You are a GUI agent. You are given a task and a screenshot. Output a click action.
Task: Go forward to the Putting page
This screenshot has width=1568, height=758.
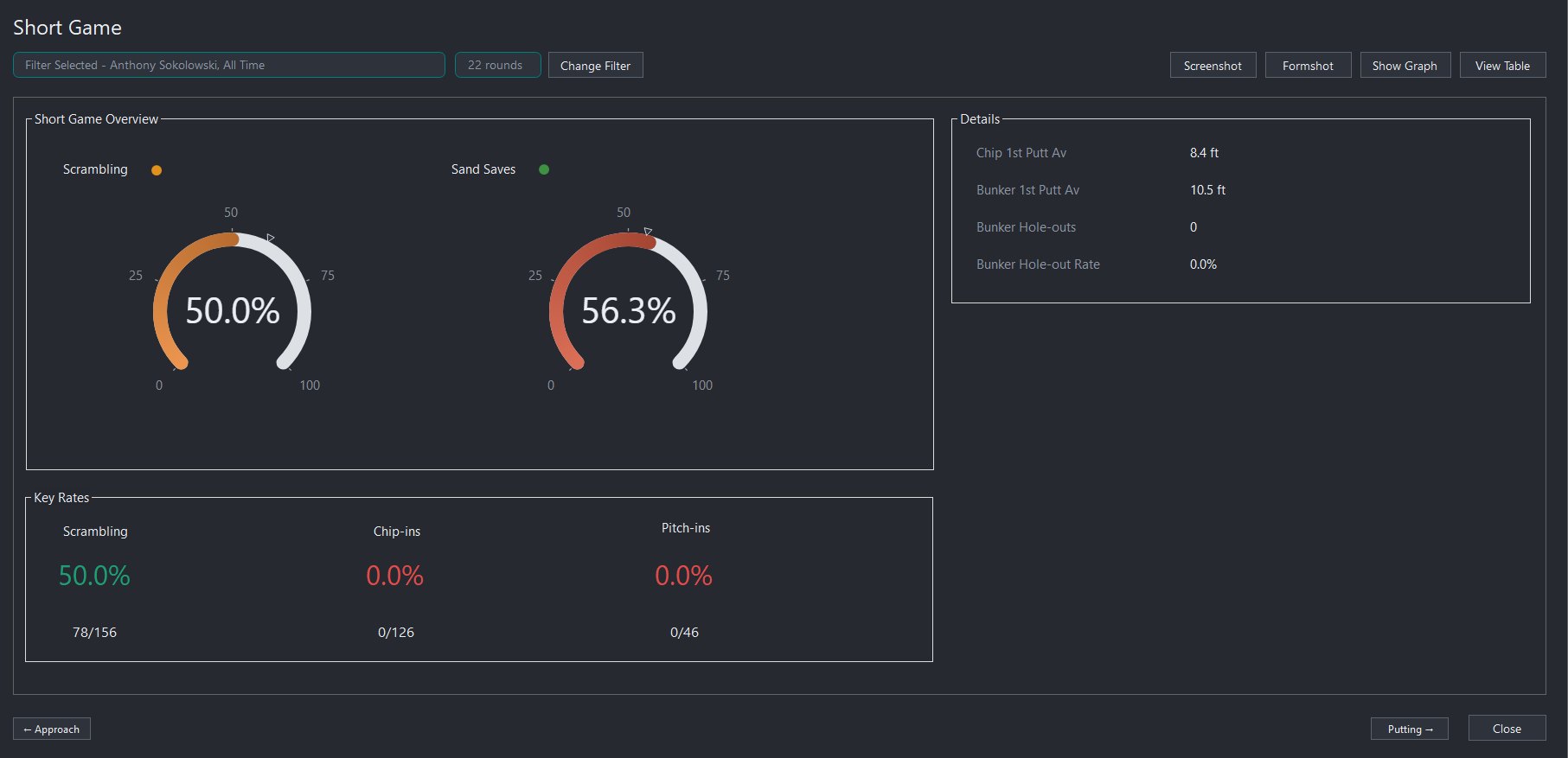(1410, 729)
